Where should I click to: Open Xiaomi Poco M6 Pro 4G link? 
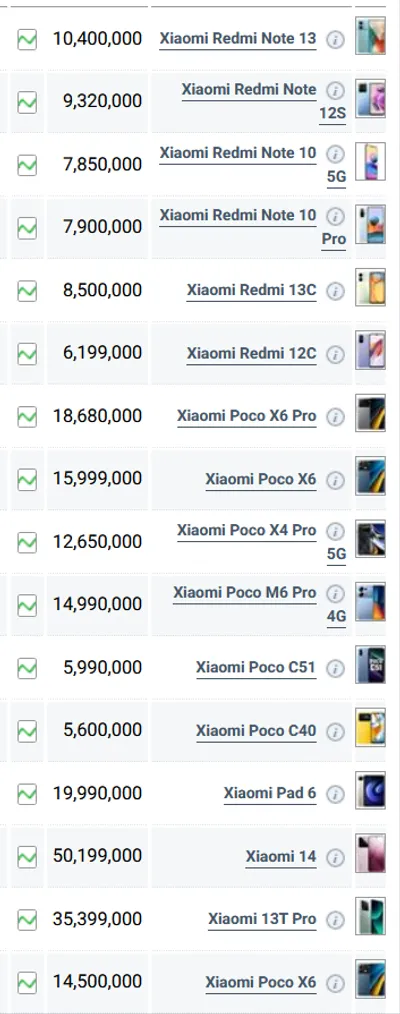click(260, 605)
